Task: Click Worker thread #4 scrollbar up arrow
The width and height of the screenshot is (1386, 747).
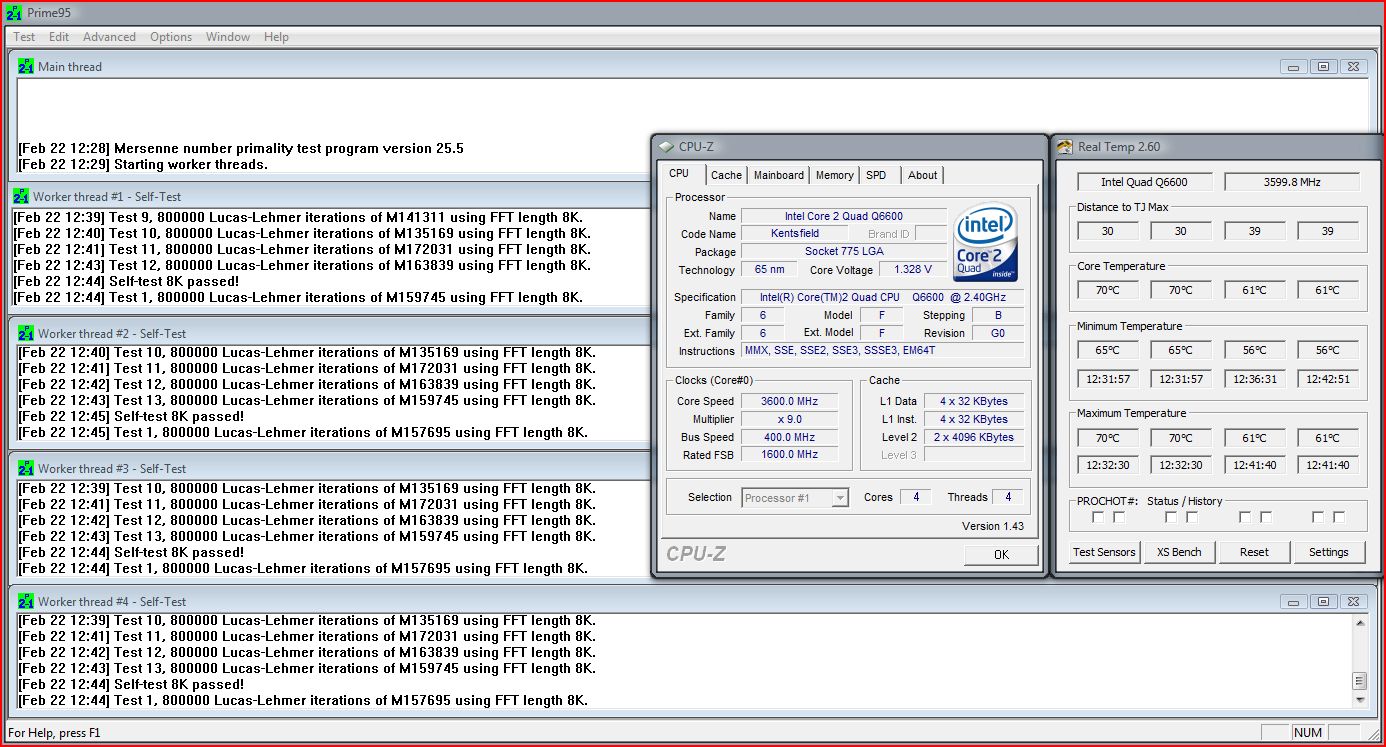Action: pos(1359,623)
